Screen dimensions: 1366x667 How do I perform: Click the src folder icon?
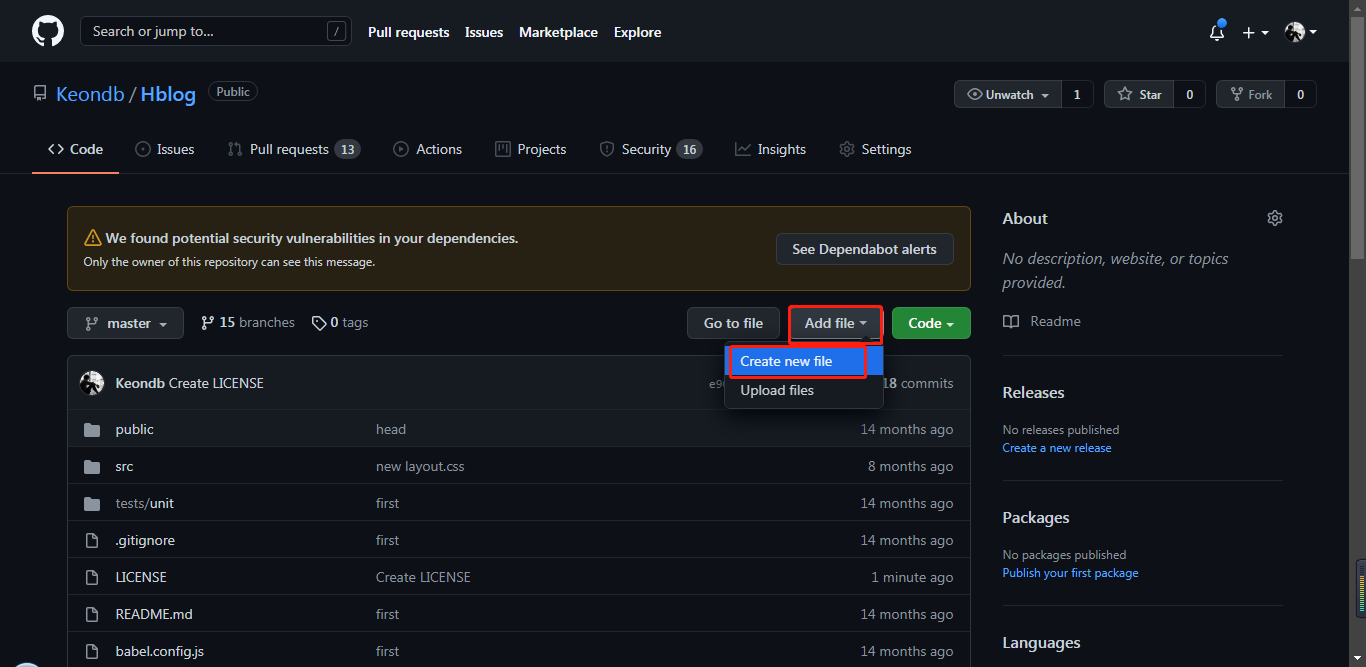point(92,466)
